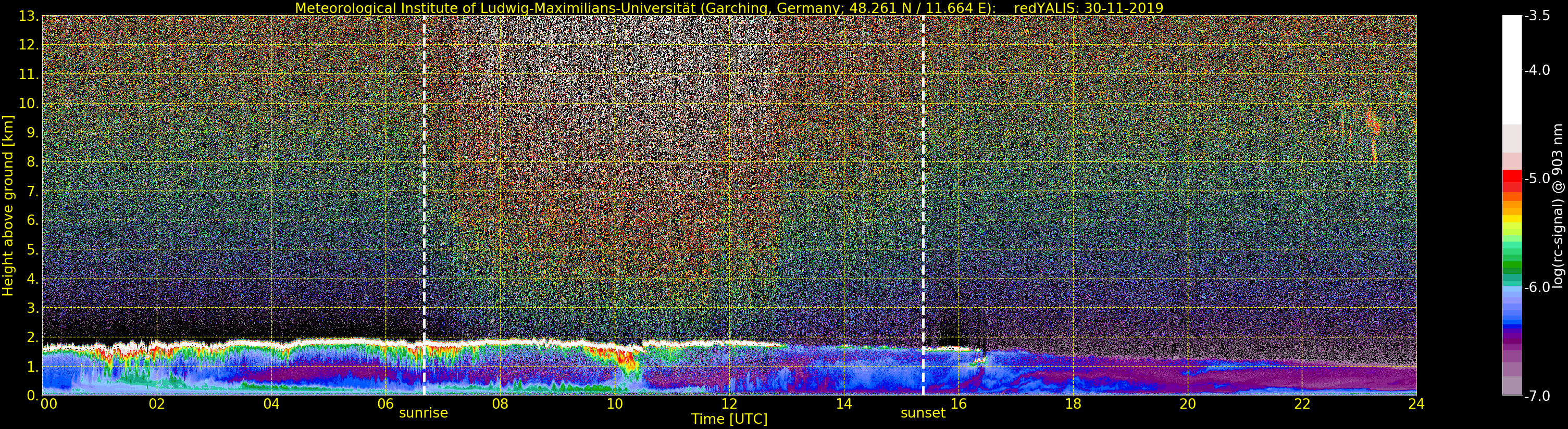Click the white cloud layer near 04 UTC
This screenshot has height=429, width=1568.
click(x=271, y=345)
